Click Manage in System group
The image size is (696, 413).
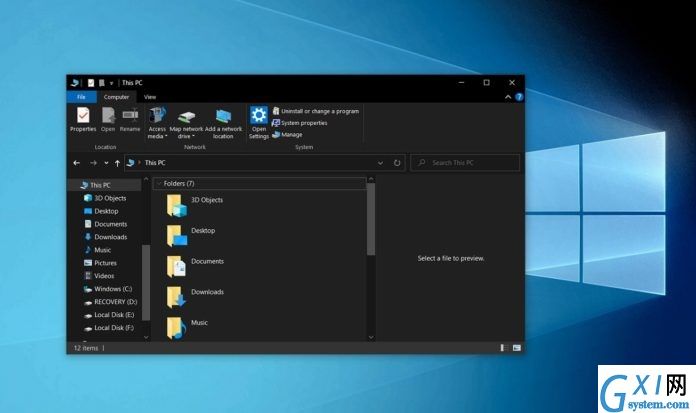click(x=287, y=135)
